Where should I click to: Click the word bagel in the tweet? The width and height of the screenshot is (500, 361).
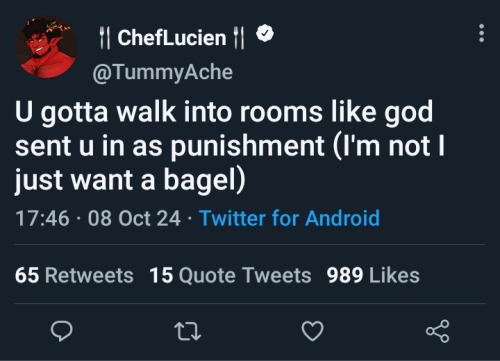coord(199,181)
